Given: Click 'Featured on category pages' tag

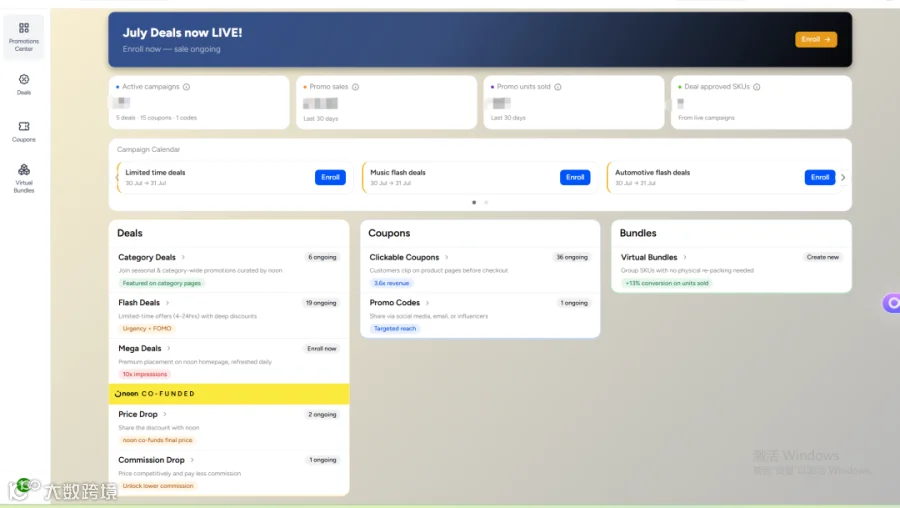Looking at the screenshot, I should coord(161,283).
